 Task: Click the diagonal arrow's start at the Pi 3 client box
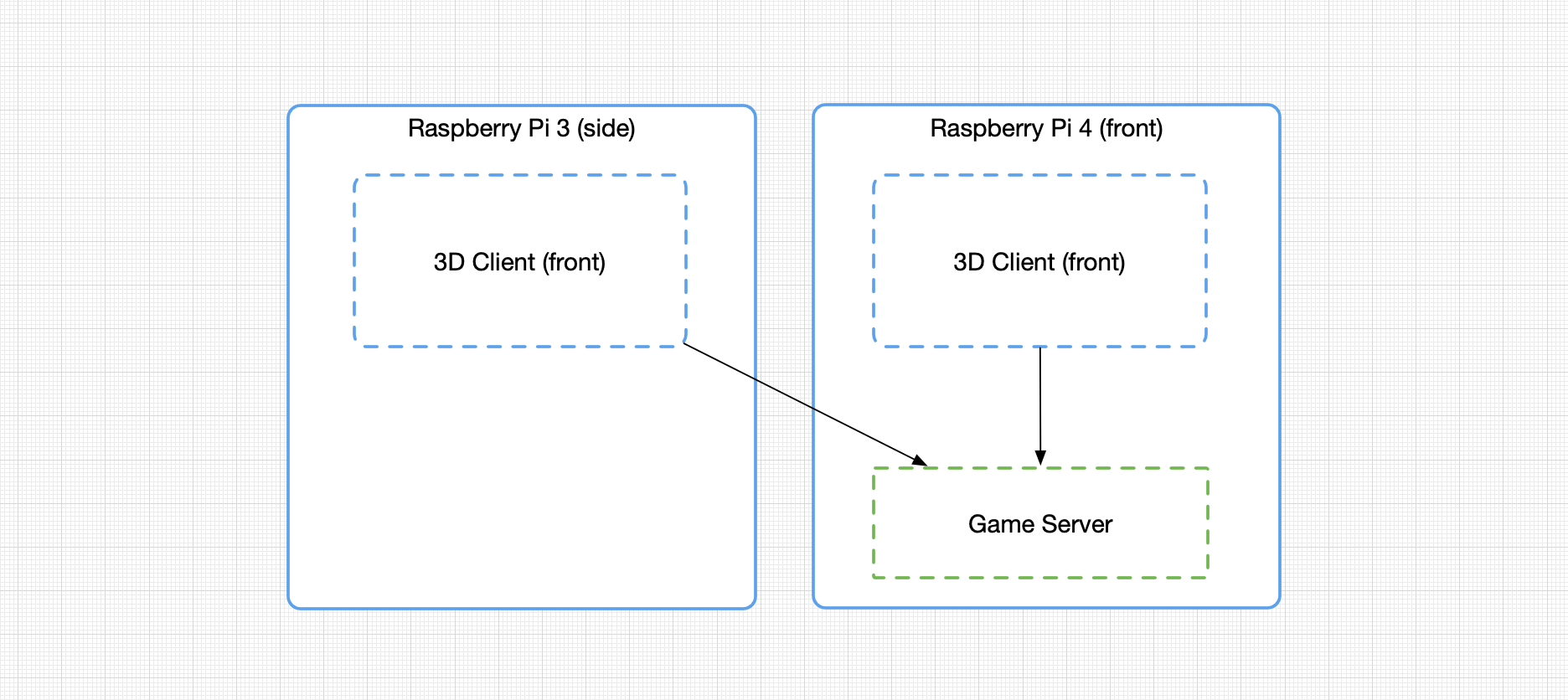[686, 344]
